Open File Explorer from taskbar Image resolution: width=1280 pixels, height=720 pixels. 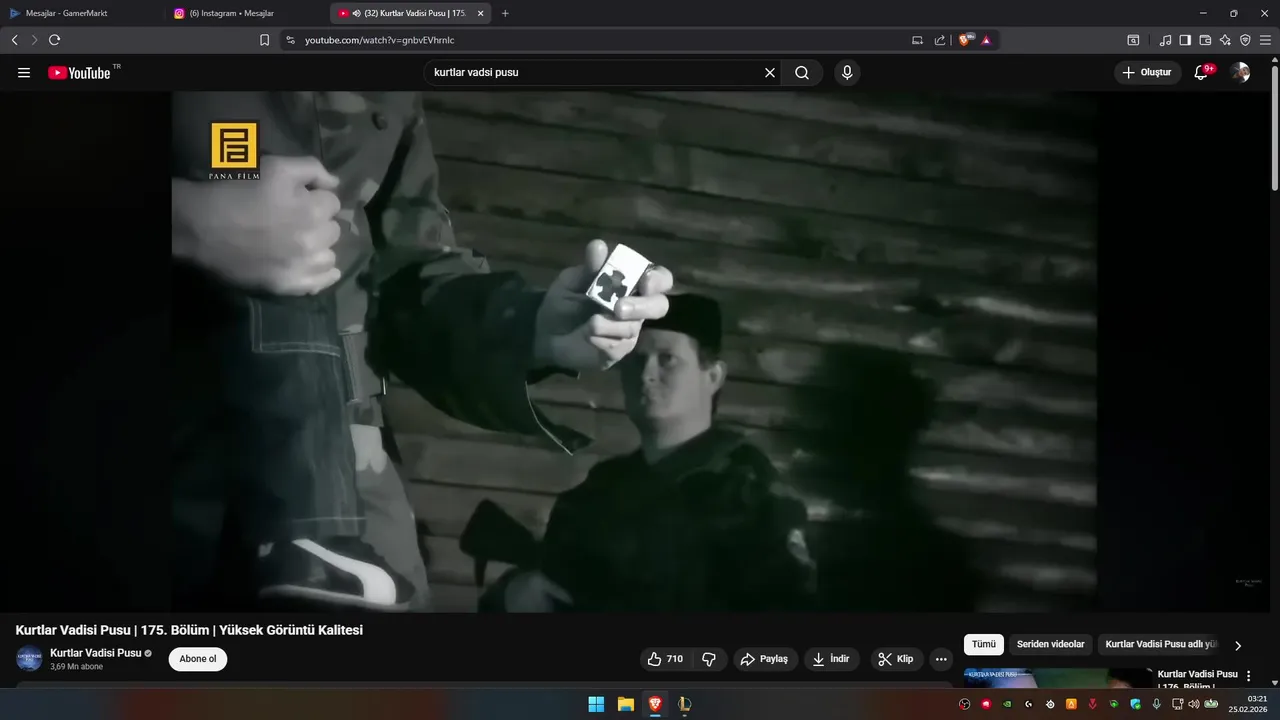coord(625,704)
